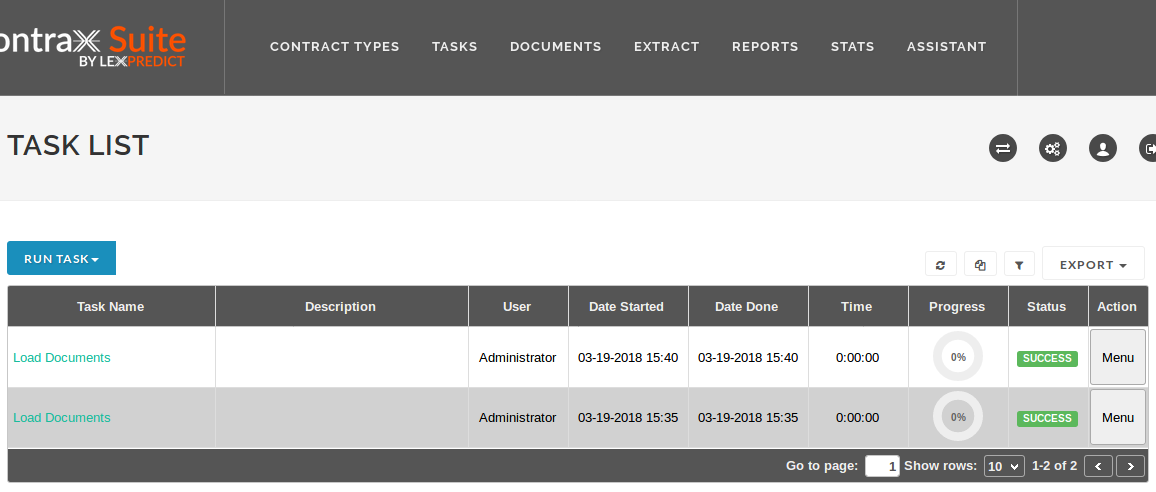This screenshot has width=1156, height=492.
Task: Open the gears settings icon in page header
Action: [1053, 148]
